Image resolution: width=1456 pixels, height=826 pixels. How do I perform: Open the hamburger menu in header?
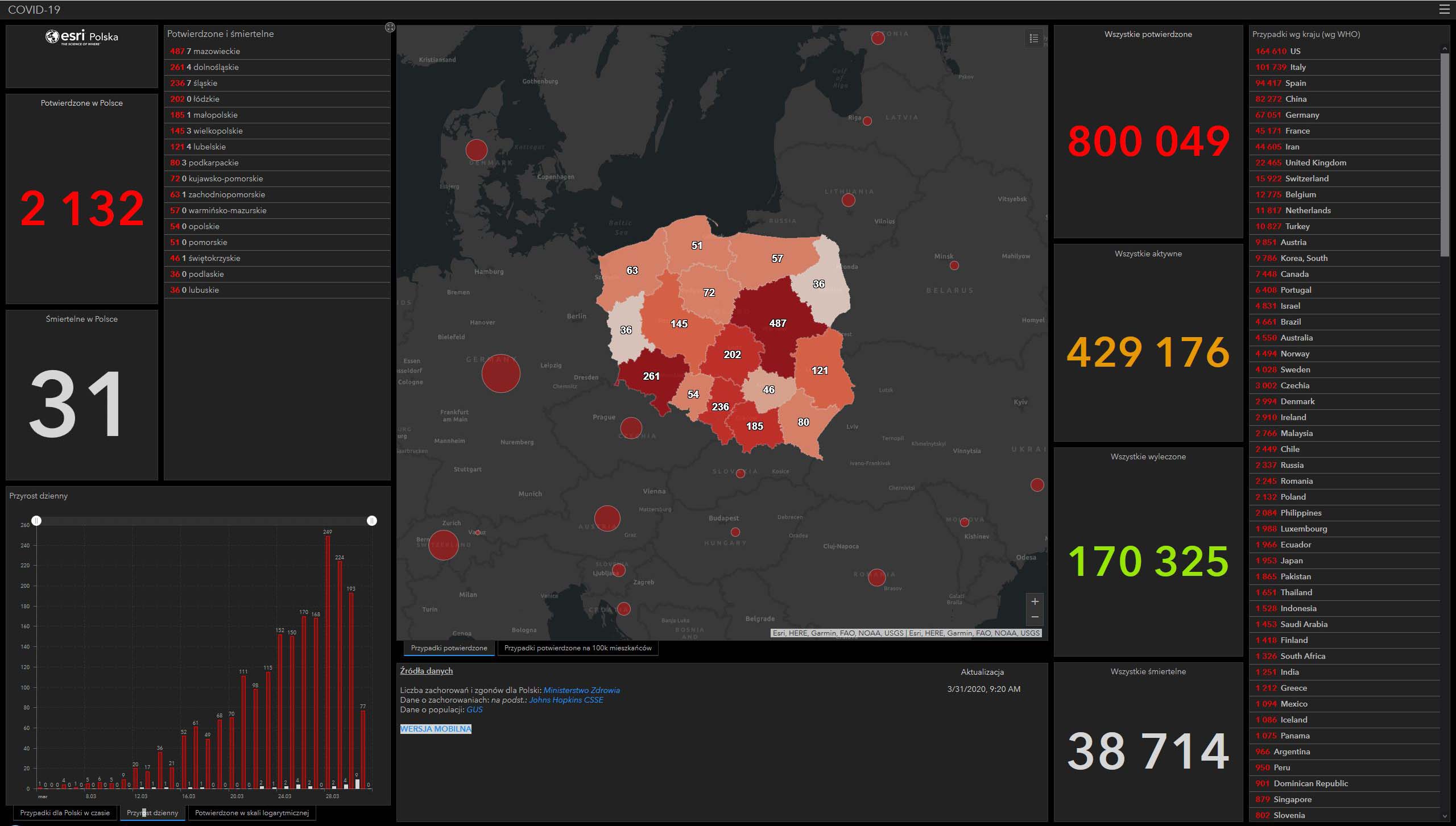[1443, 9]
